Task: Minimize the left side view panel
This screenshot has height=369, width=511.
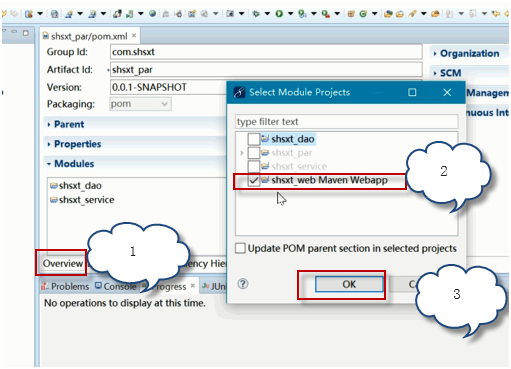Action: (x=14, y=32)
